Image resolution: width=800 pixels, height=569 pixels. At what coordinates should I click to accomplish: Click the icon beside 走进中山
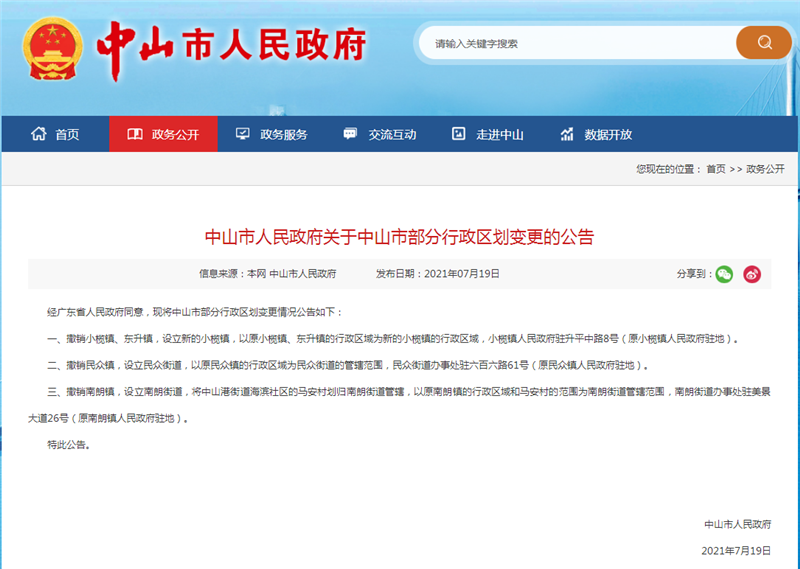(458, 134)
